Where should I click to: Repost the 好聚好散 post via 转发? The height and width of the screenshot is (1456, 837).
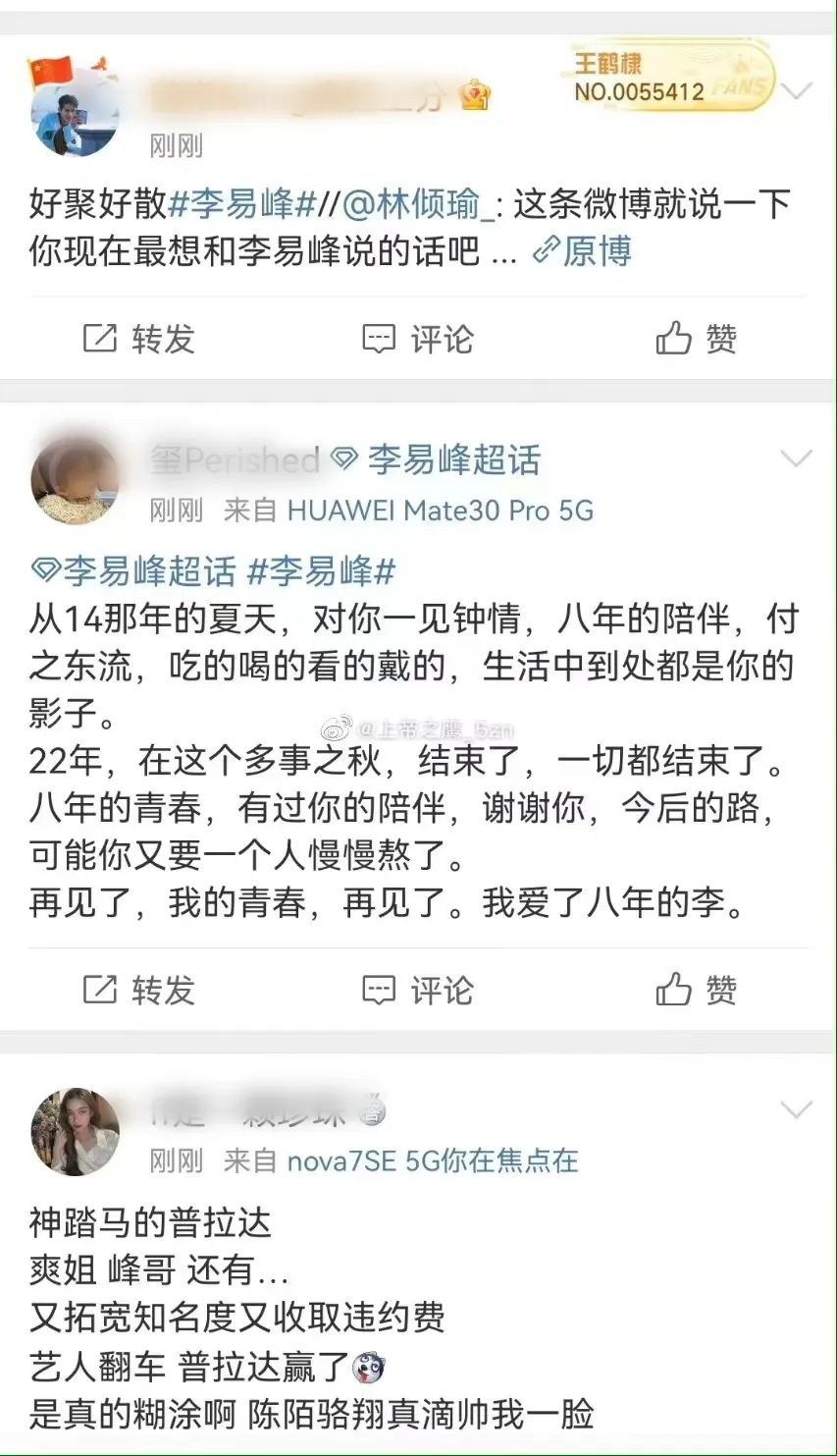(138, 339)
